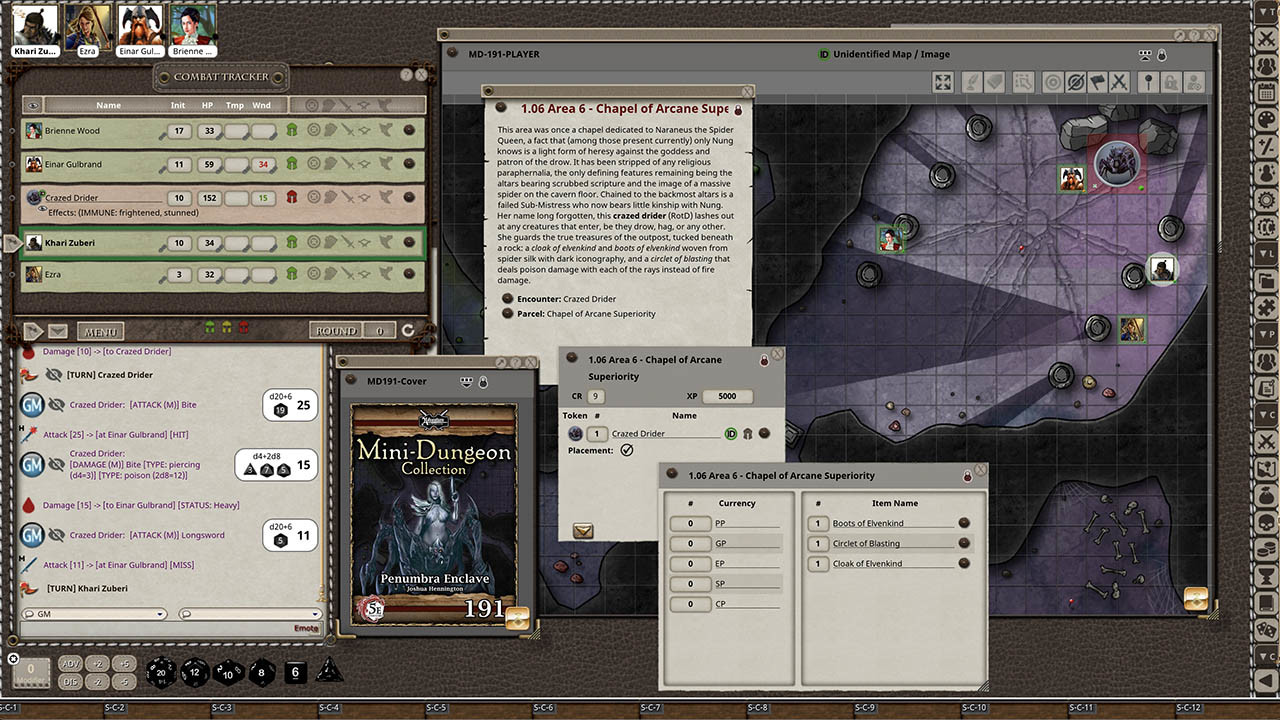Select the drawing tool on the map toolbar
This screenshot has width=1280, height=720.
(x=971, y=82)
